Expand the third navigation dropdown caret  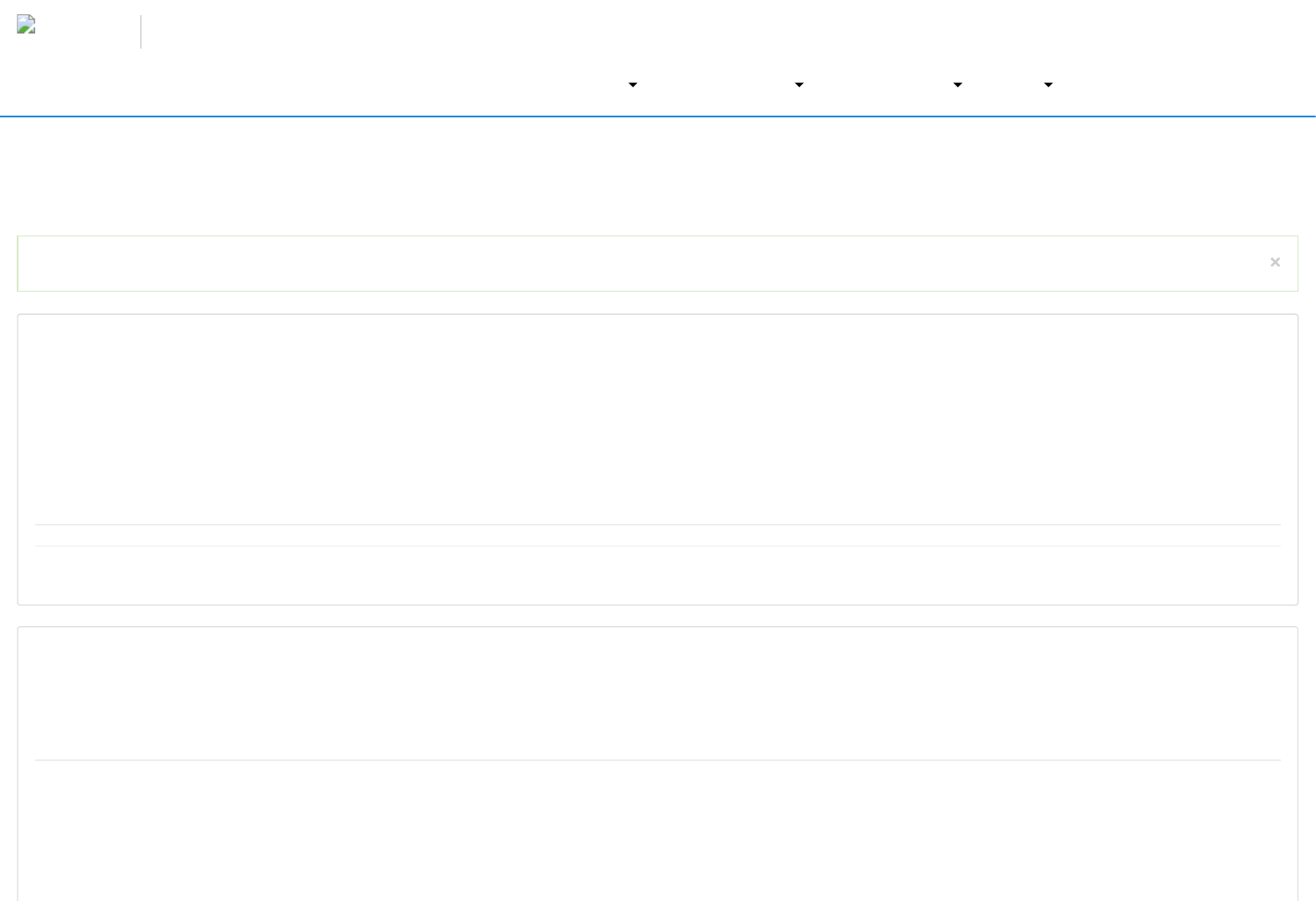pyautogui.click(x=957, y=85)
